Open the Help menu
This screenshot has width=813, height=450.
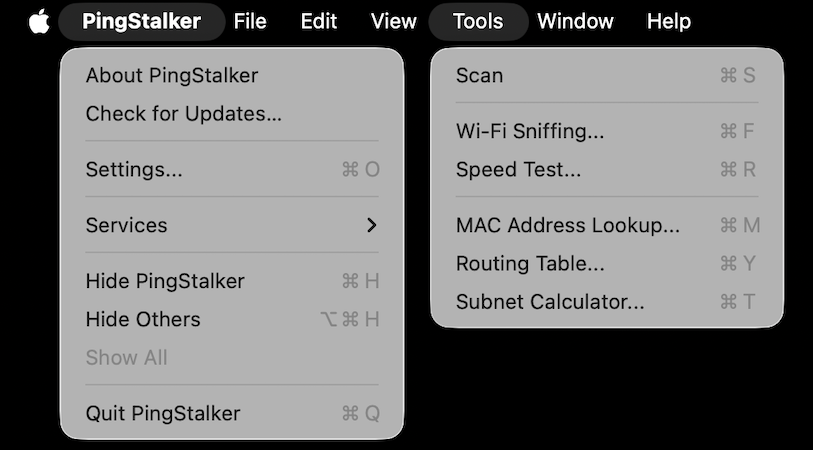668,21
